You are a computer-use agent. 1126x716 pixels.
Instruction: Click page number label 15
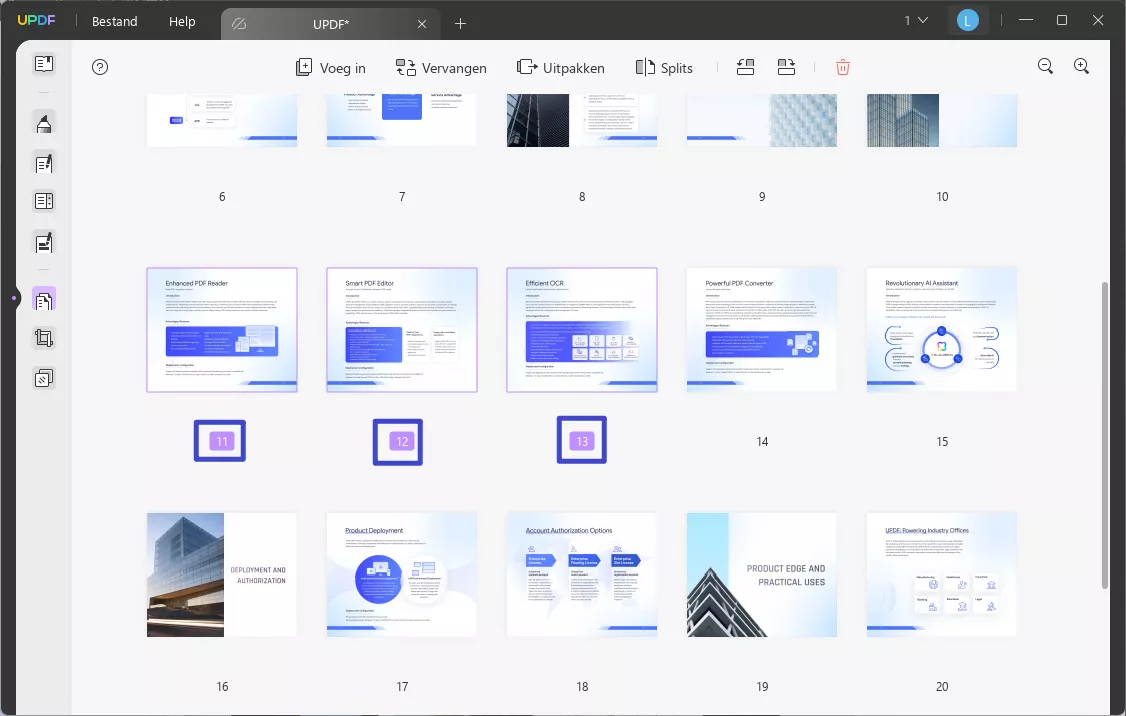point(942,442)
